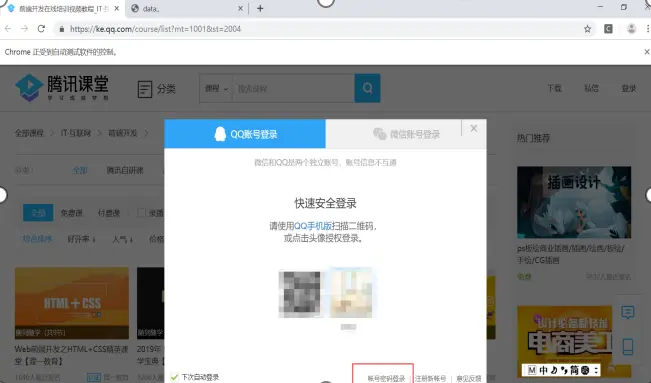Click the input method toolbar M icon
Image resolution: width=651 pixels, height=383 pixels.
click(532, 370)
